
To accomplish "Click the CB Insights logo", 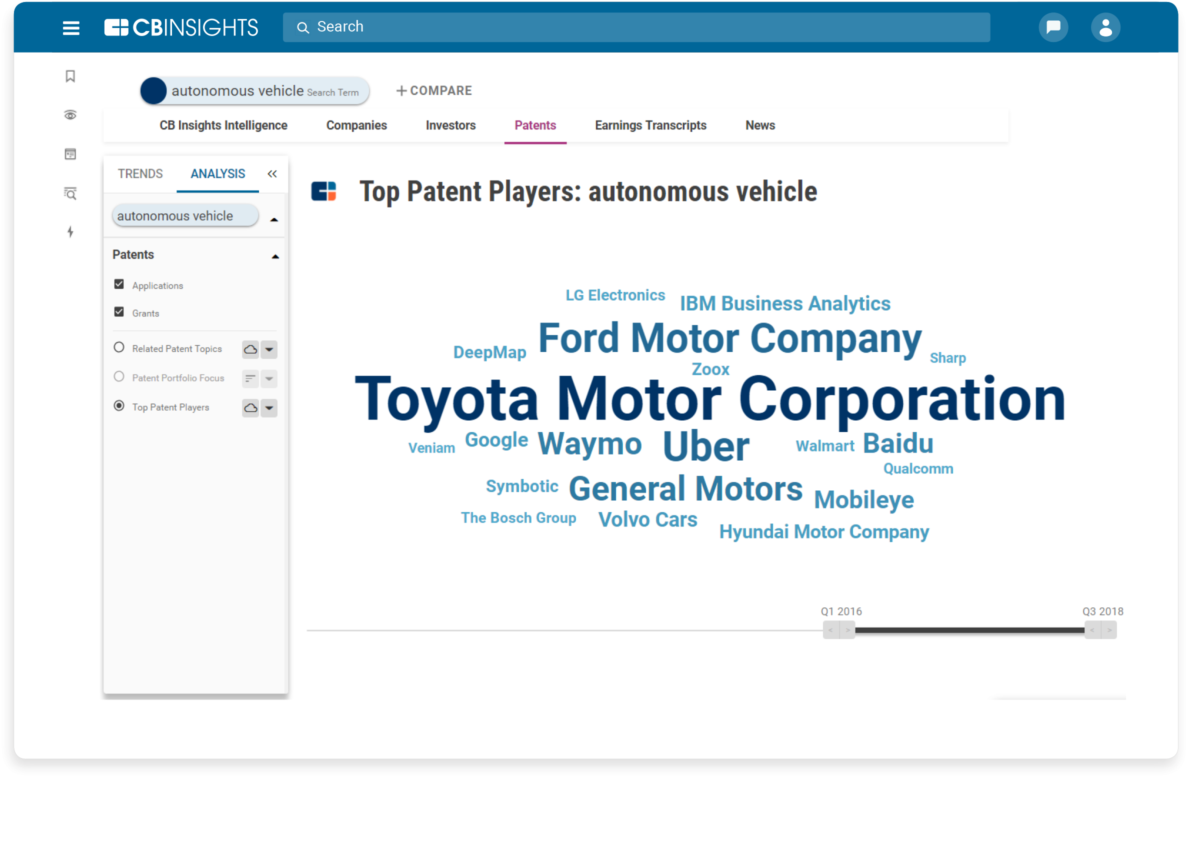I will (181, 28).
